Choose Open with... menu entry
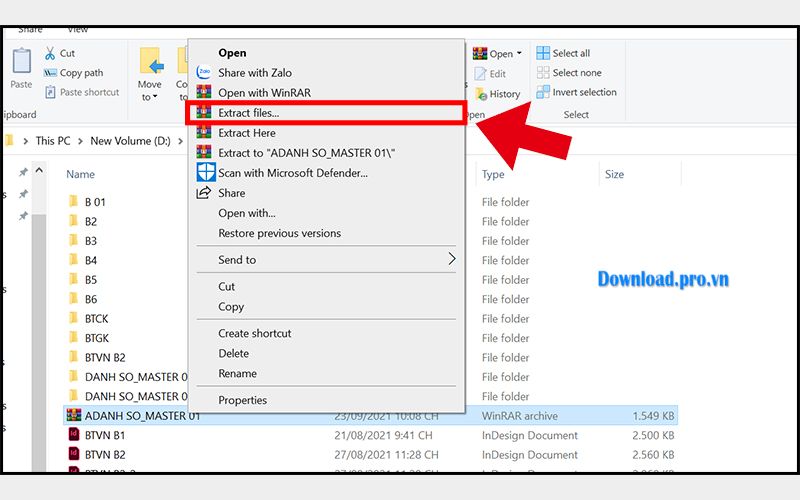The image size is (800, 500). tap(246, 213)
